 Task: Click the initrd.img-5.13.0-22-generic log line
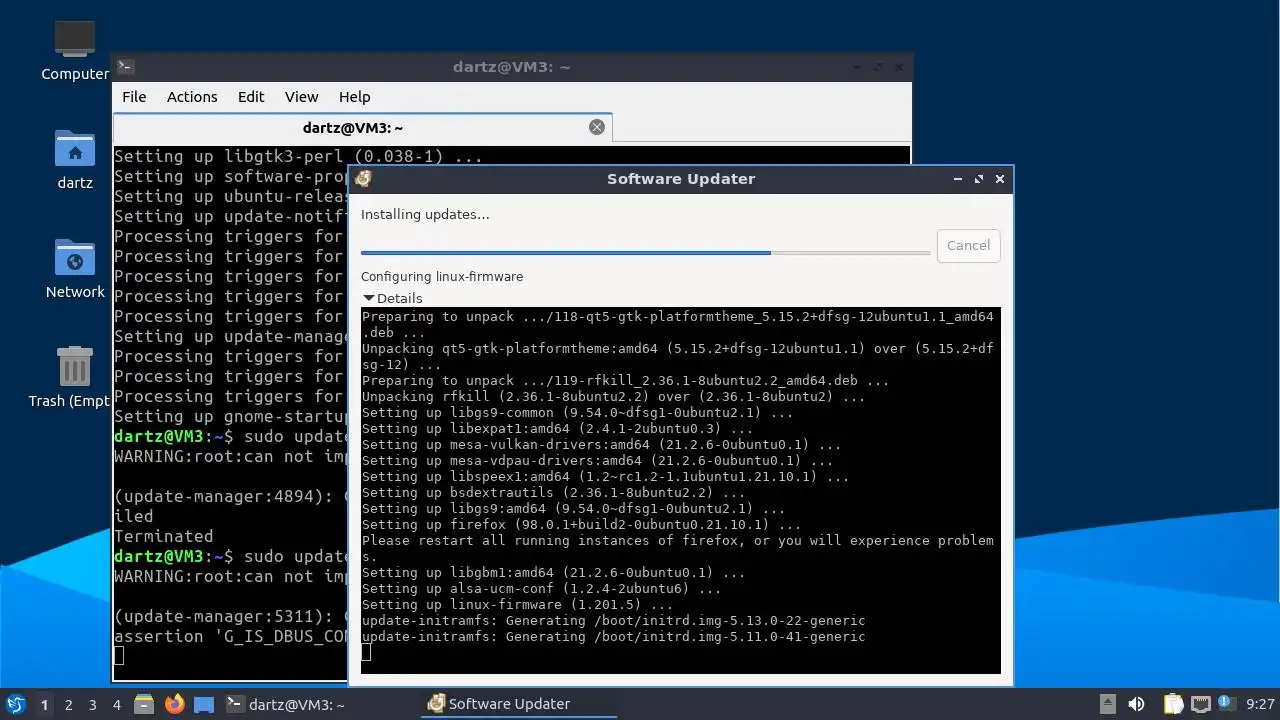click(613, 621)
